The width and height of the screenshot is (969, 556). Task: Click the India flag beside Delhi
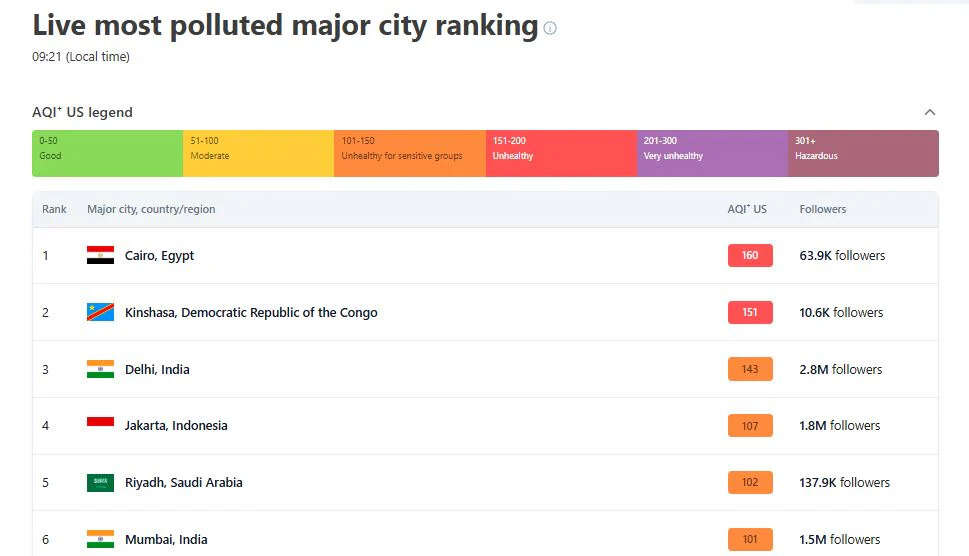click(x=100, y=369)
